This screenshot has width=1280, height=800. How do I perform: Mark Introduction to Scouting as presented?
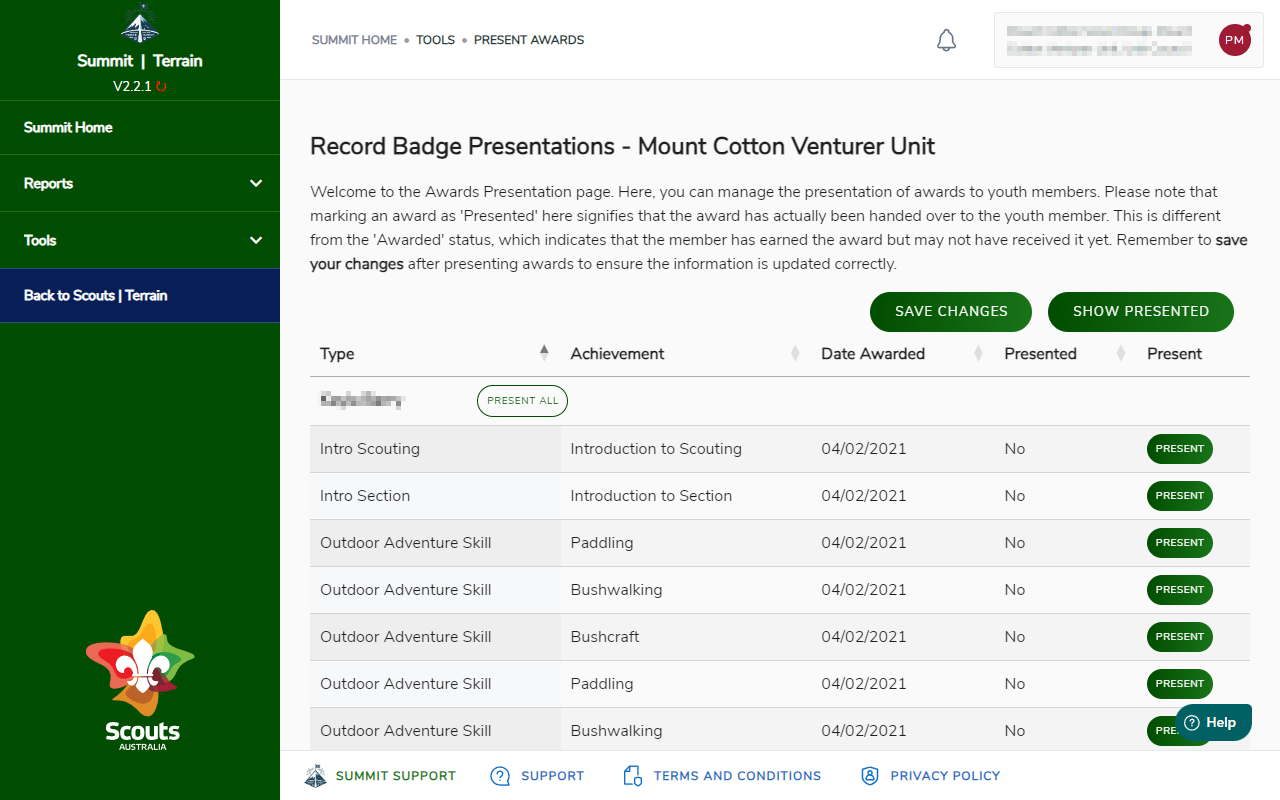pos(1179,449)
